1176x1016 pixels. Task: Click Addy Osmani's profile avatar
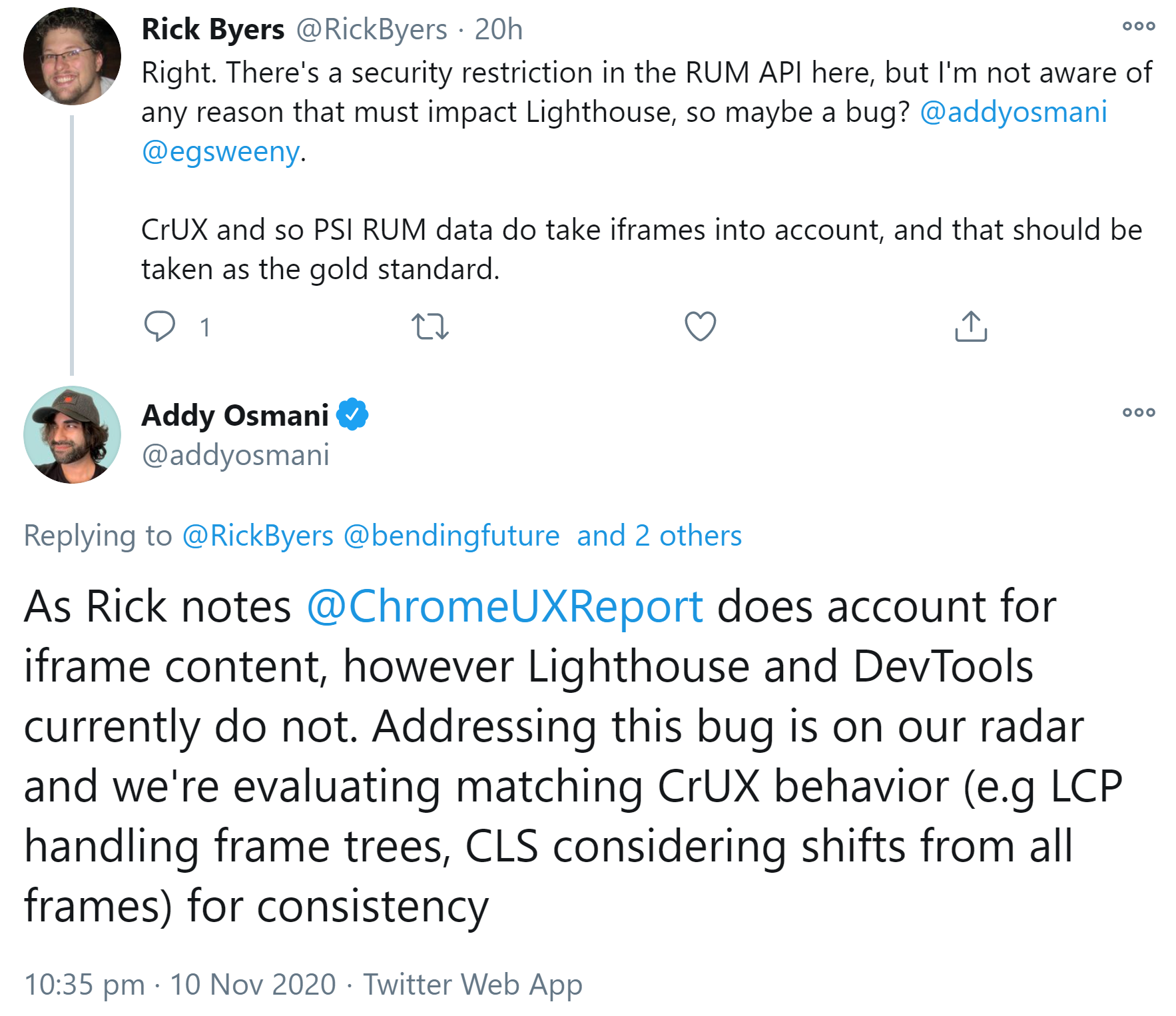click(72, 434)
